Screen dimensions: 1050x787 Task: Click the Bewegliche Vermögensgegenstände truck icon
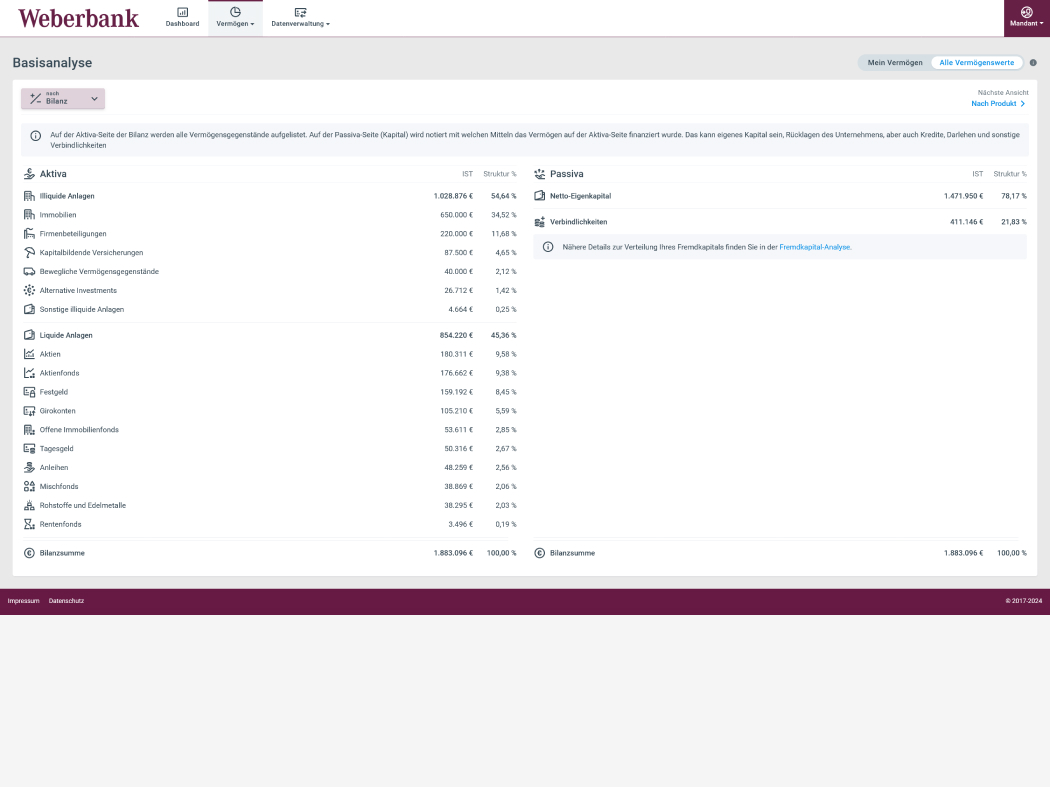click(x=29, y=272)
